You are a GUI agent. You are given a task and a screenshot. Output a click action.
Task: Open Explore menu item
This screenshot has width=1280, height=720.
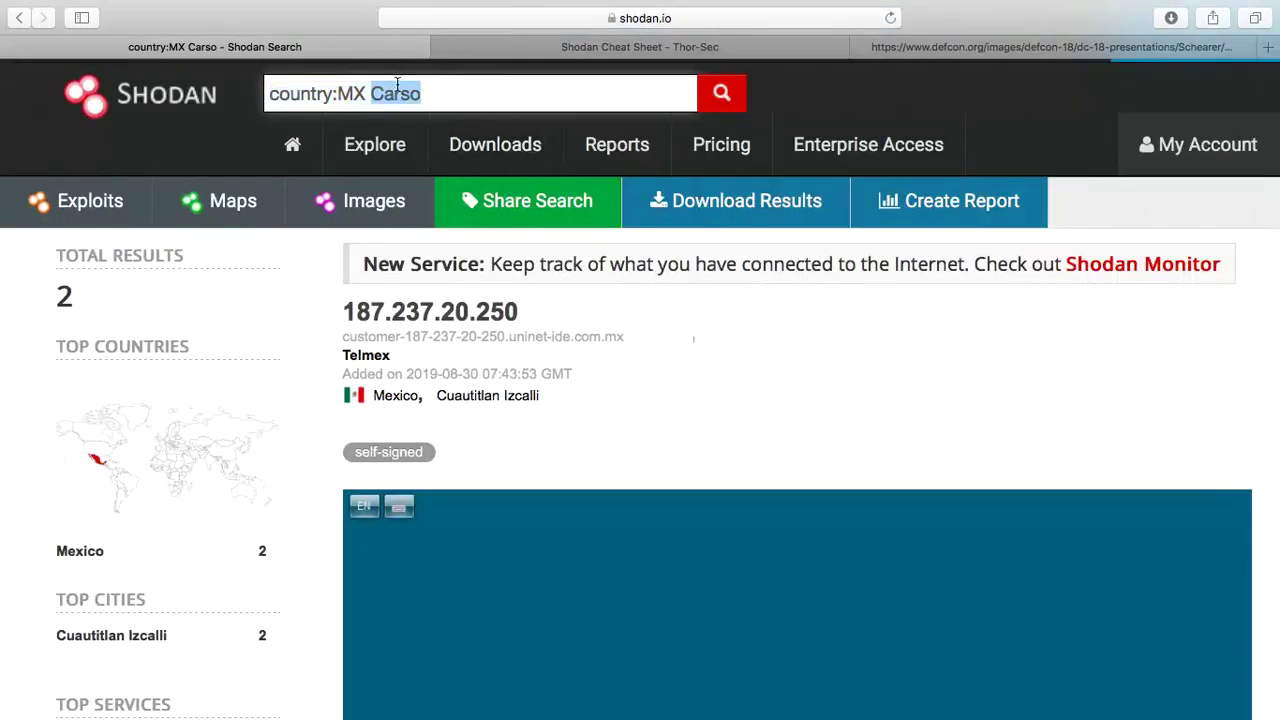point(375,144)
